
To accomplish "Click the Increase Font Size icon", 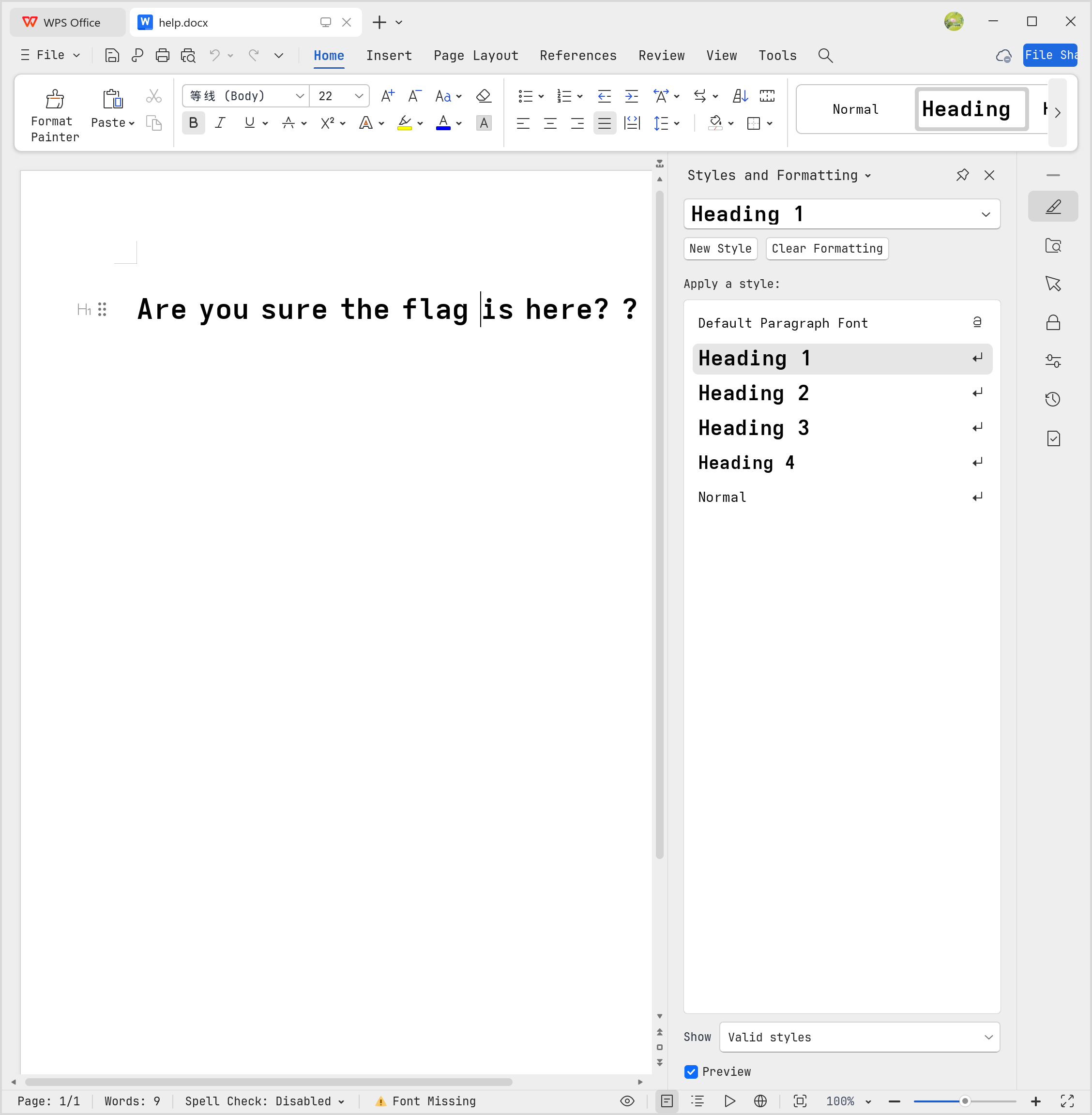I will [x=388, y=96].
